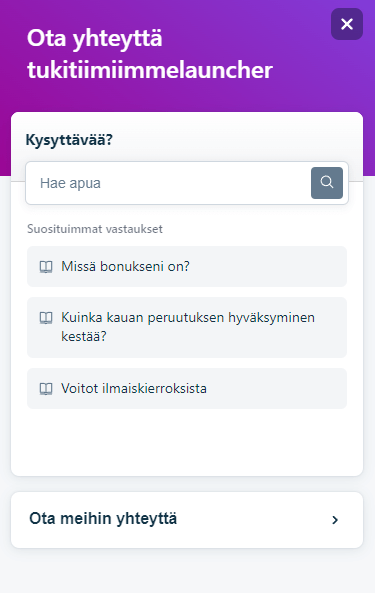Open the Voitot ilmaiskierroksista article
375x593 pixels.
187,388
